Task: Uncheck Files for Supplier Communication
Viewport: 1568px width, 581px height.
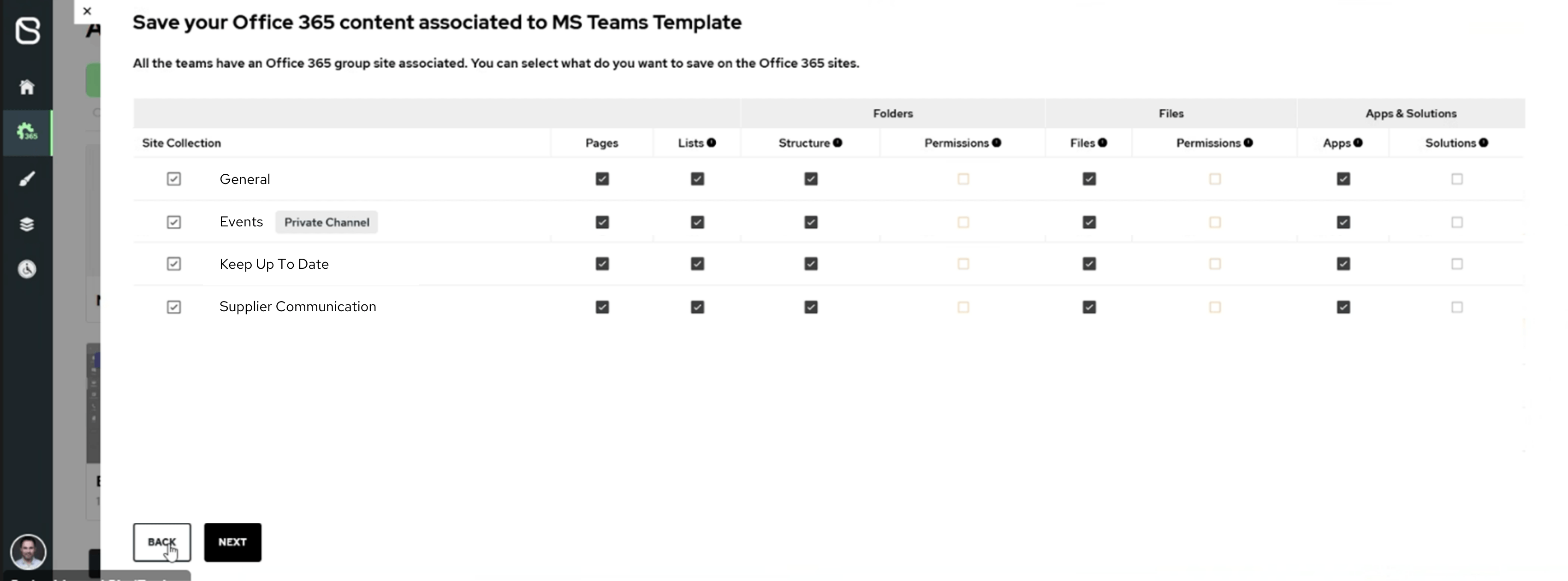Action: click(1090, 307)
